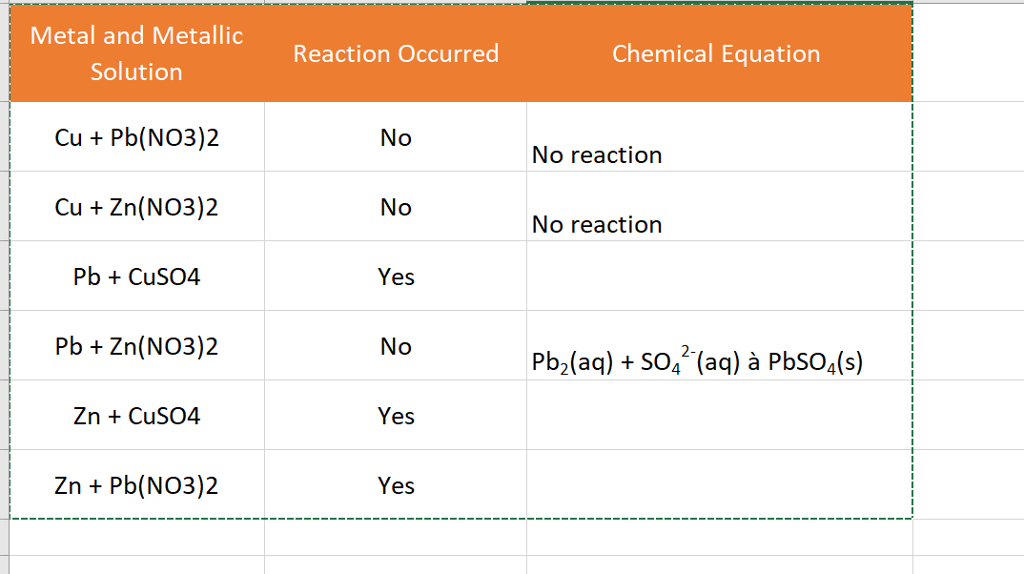Screen dimensions: 1024x574
Task: Select the 'Yes' cell for Zn + CuSO4
Action: click(396, 415)
